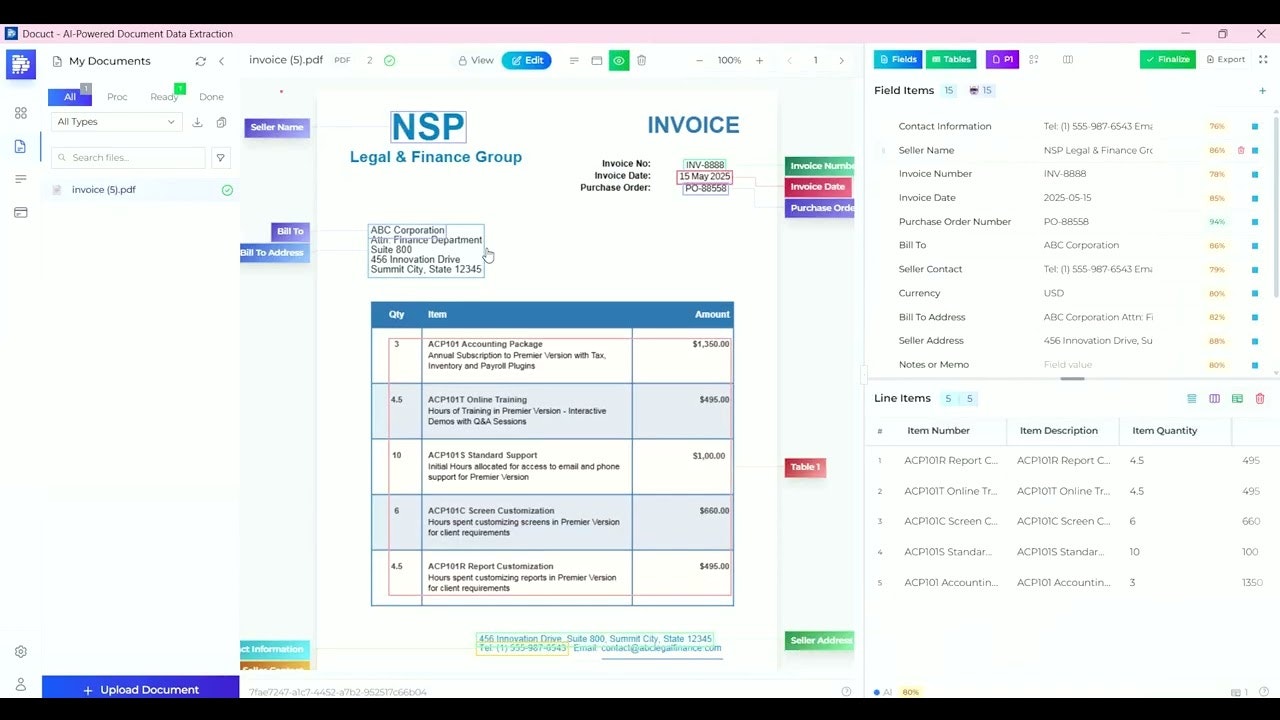Go to the previous page arrow
Image resolution: width=1280 pixels, height=720 pixels.
tap(789, 60)
